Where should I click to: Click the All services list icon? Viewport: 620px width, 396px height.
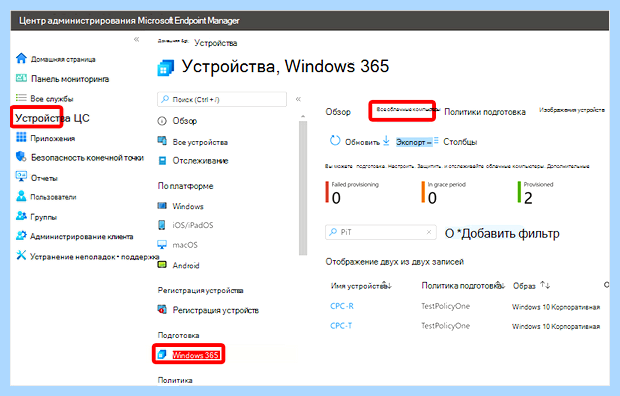click(21, 97)
